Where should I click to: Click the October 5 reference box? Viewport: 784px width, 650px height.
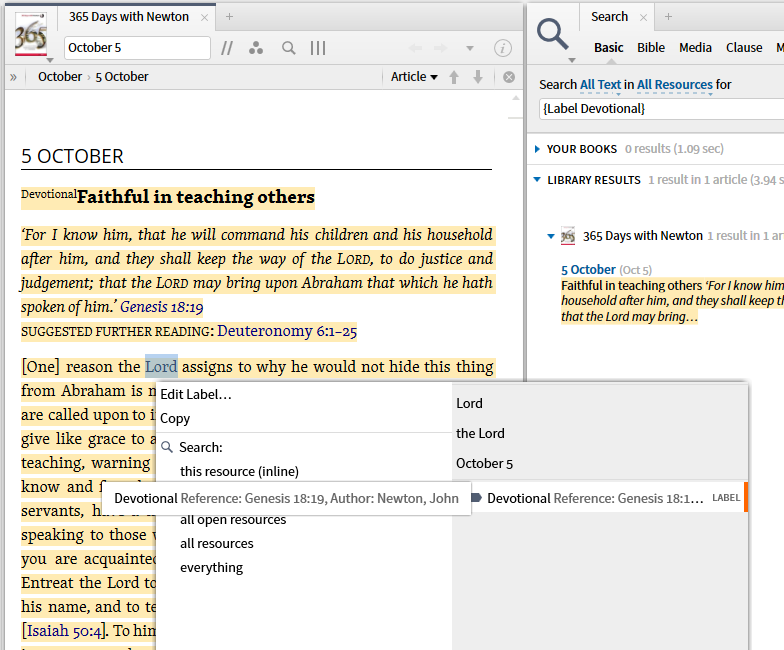tap(137, 48)
